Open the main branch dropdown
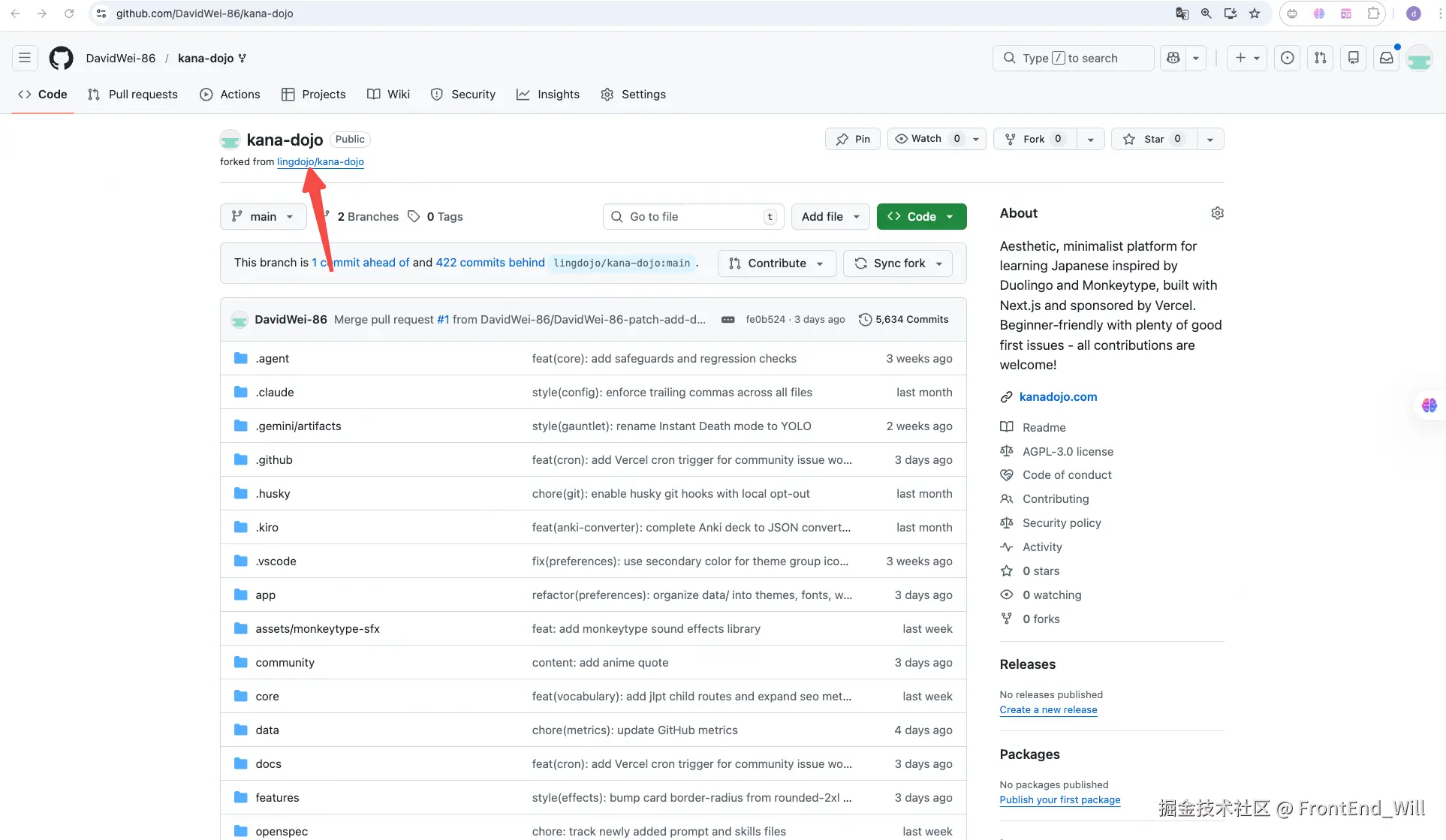The image size is (1446, 840). [x=263, y=216]
